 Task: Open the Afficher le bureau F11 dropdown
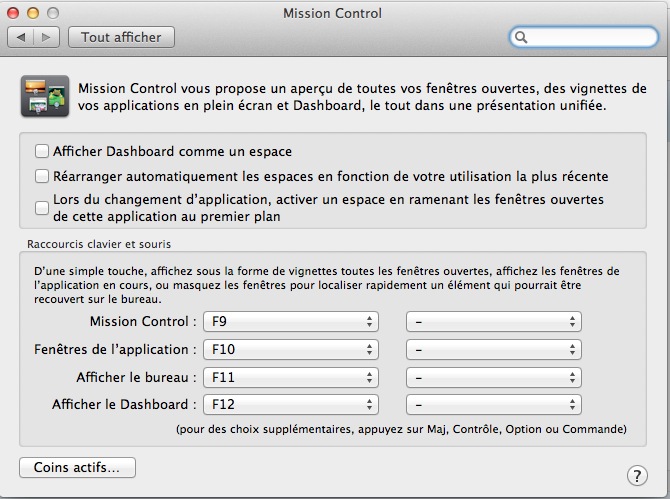tap(291, 378)
